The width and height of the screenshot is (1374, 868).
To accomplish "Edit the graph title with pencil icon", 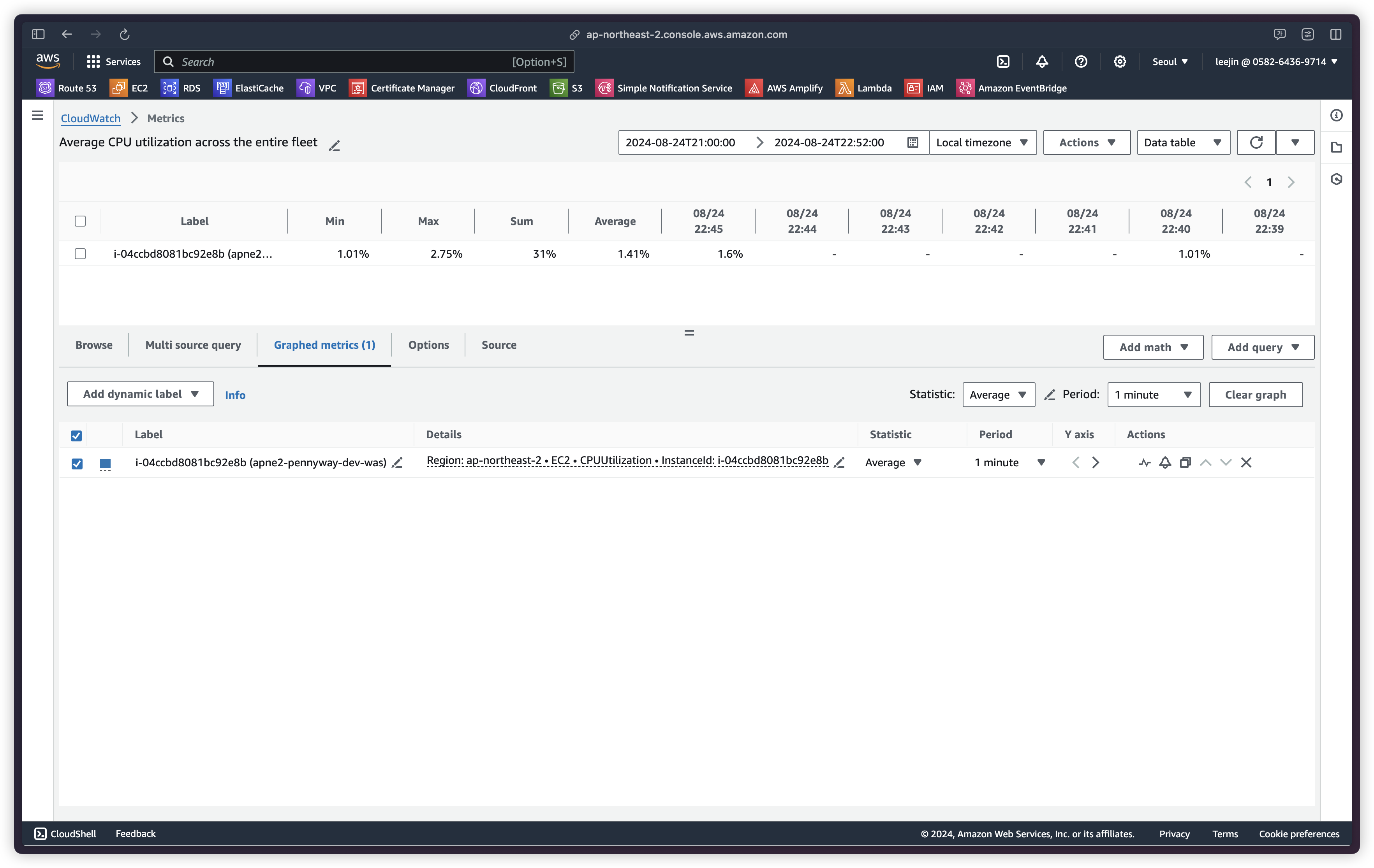I will tap(335, 146).
